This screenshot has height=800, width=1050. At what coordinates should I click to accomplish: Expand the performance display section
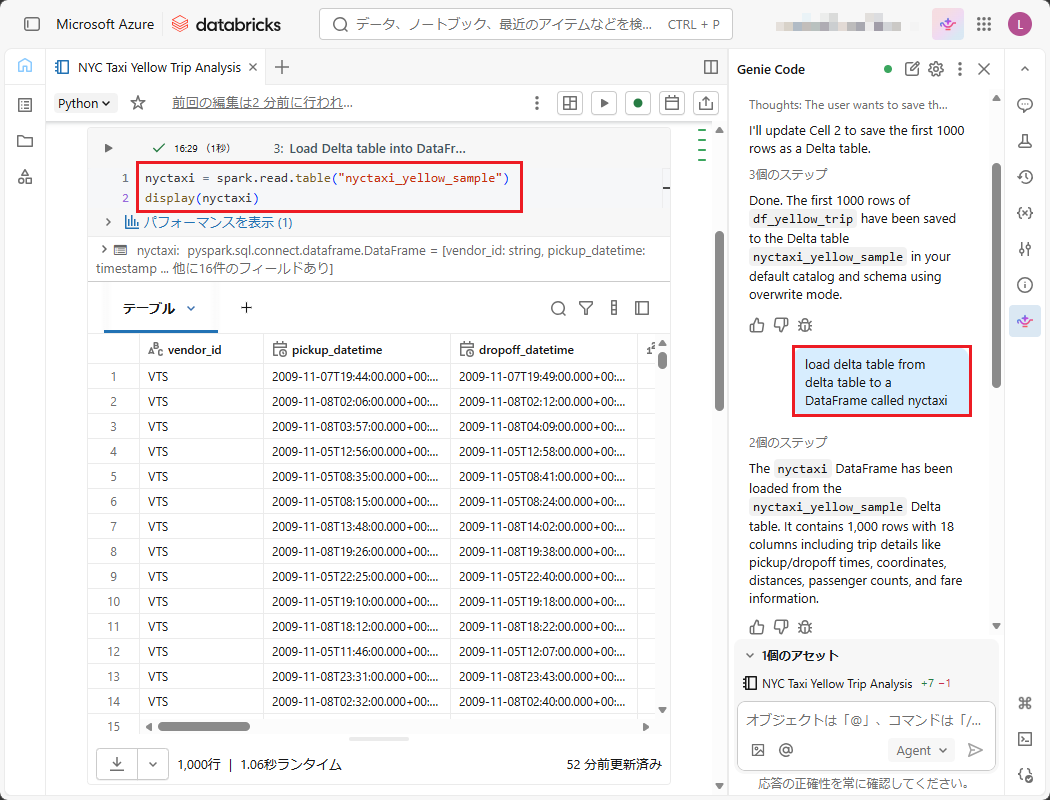click(x=208, y=222)
